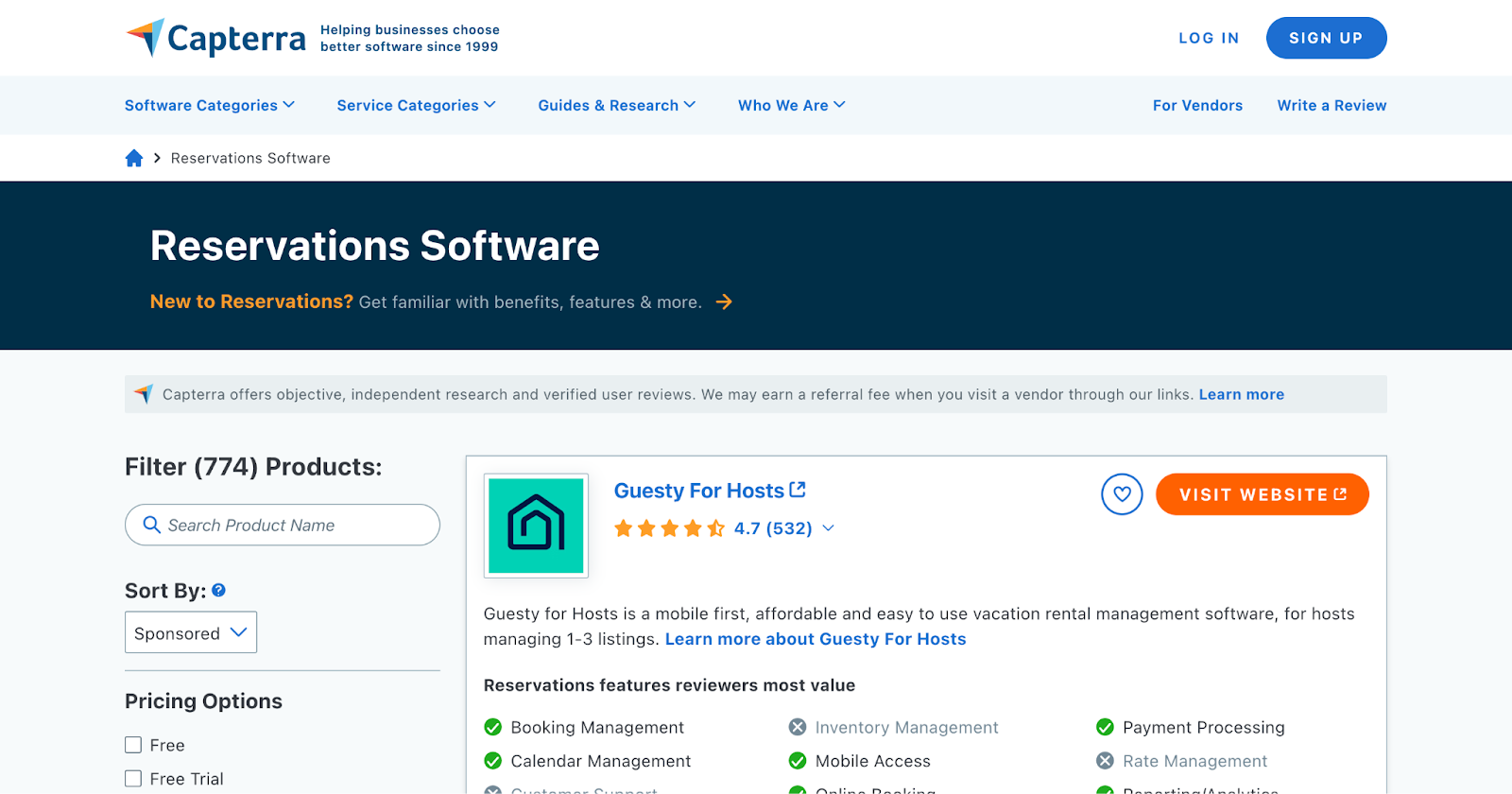The image size is (1512, 794).
Task: Click Reservations Software breadcrumb text
Action: tap(250, 158)
